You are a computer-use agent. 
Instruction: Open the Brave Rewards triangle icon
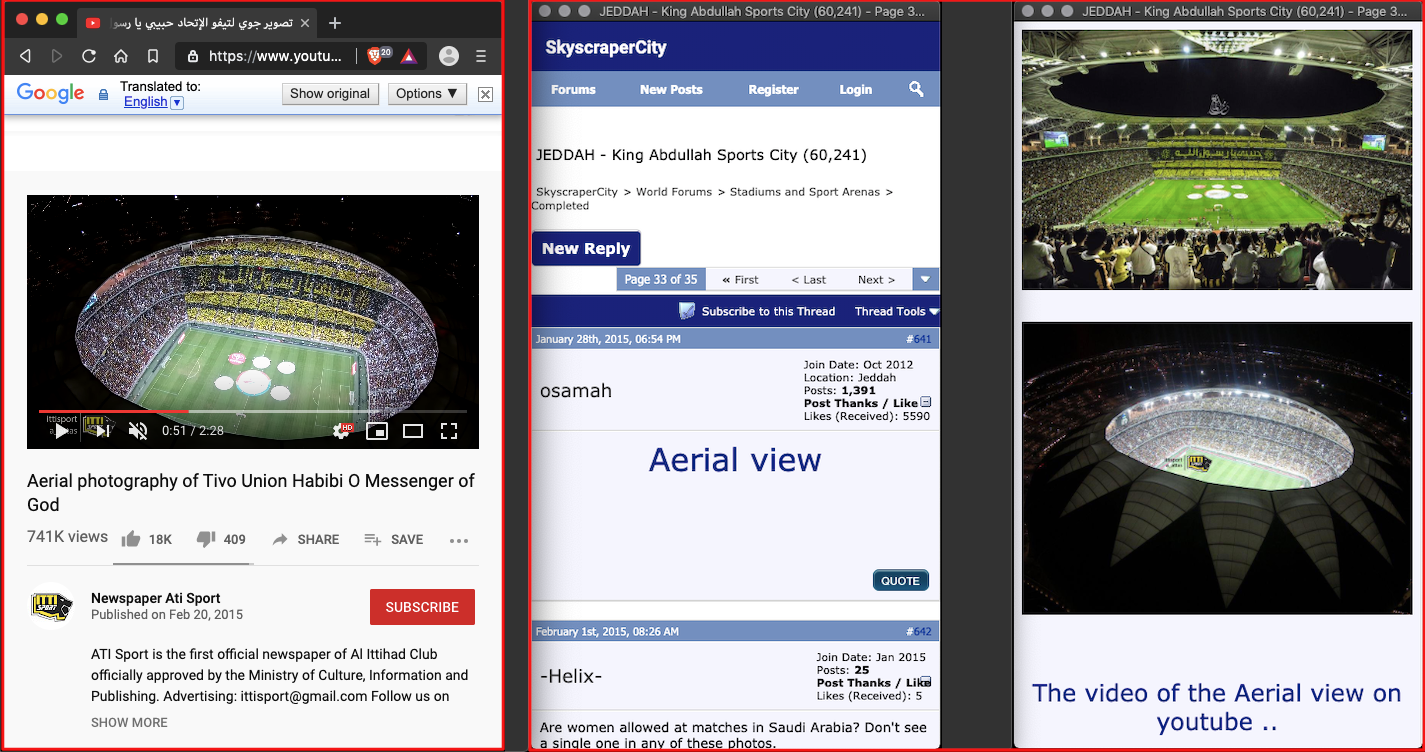click(x=408, y=56)
